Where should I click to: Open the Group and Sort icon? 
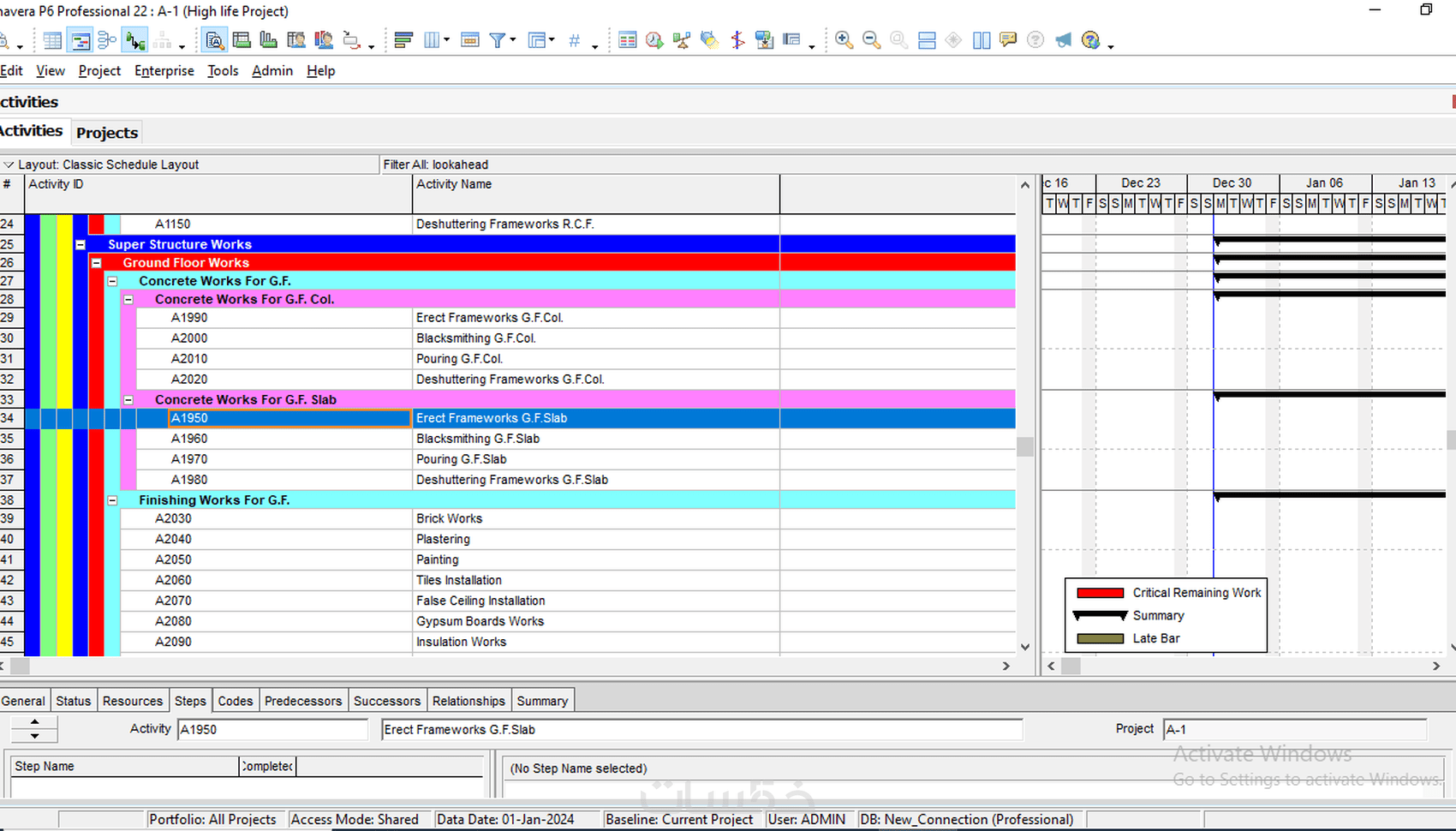point(537,40)
